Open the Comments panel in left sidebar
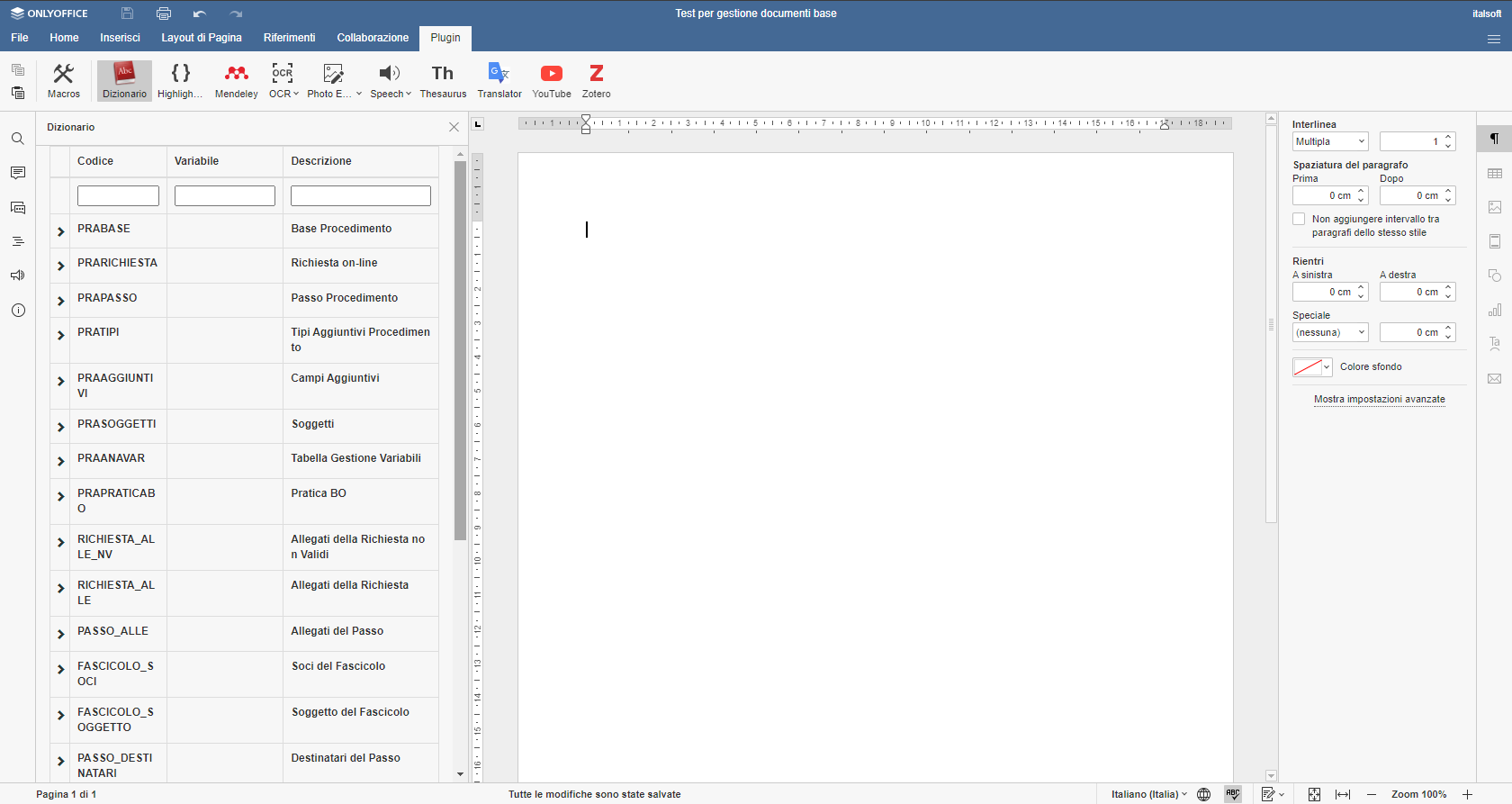Viewport: 1512px width, 804px height. (x=18, y=173)
